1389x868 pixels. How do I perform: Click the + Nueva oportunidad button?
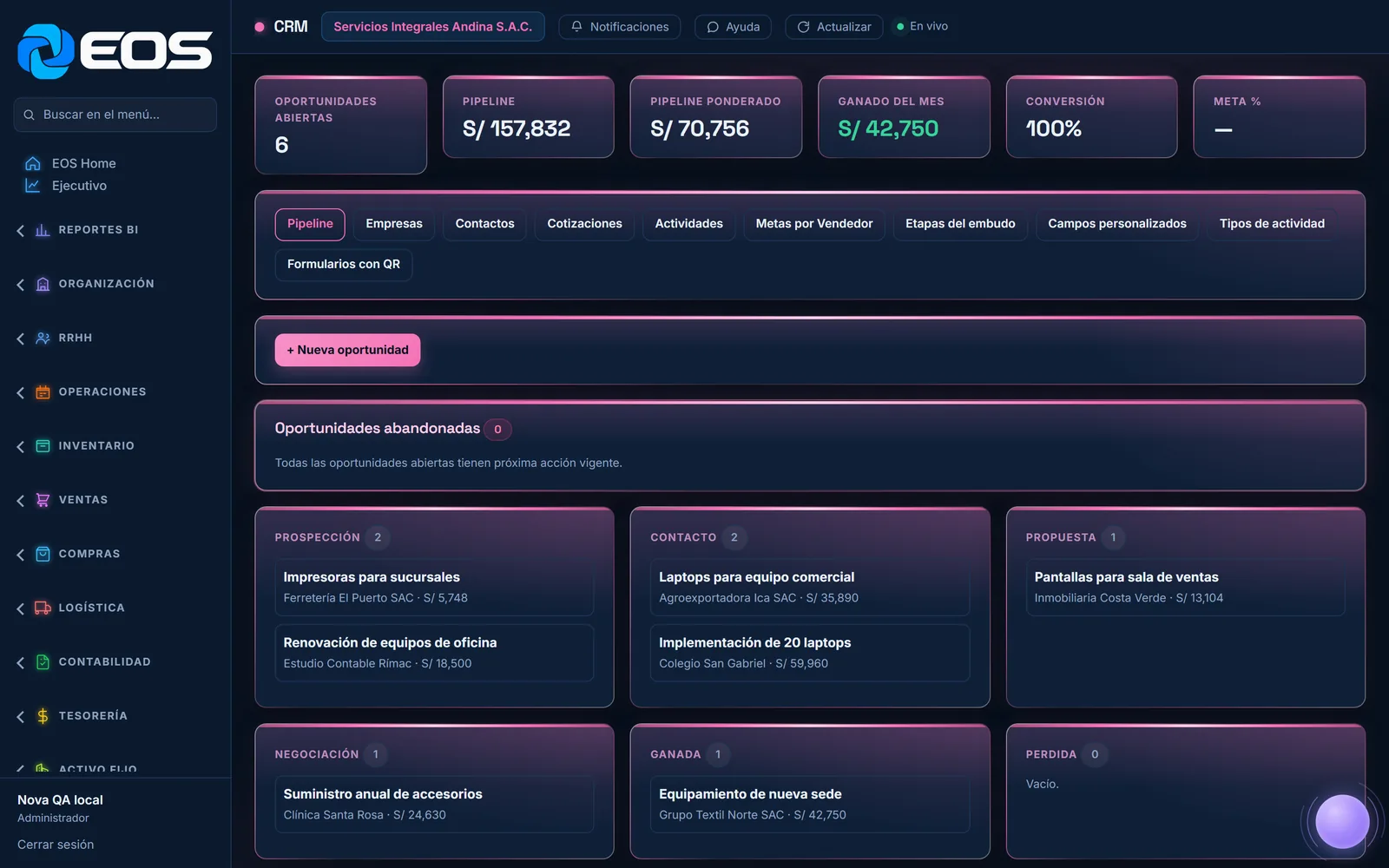coord(348,351)
